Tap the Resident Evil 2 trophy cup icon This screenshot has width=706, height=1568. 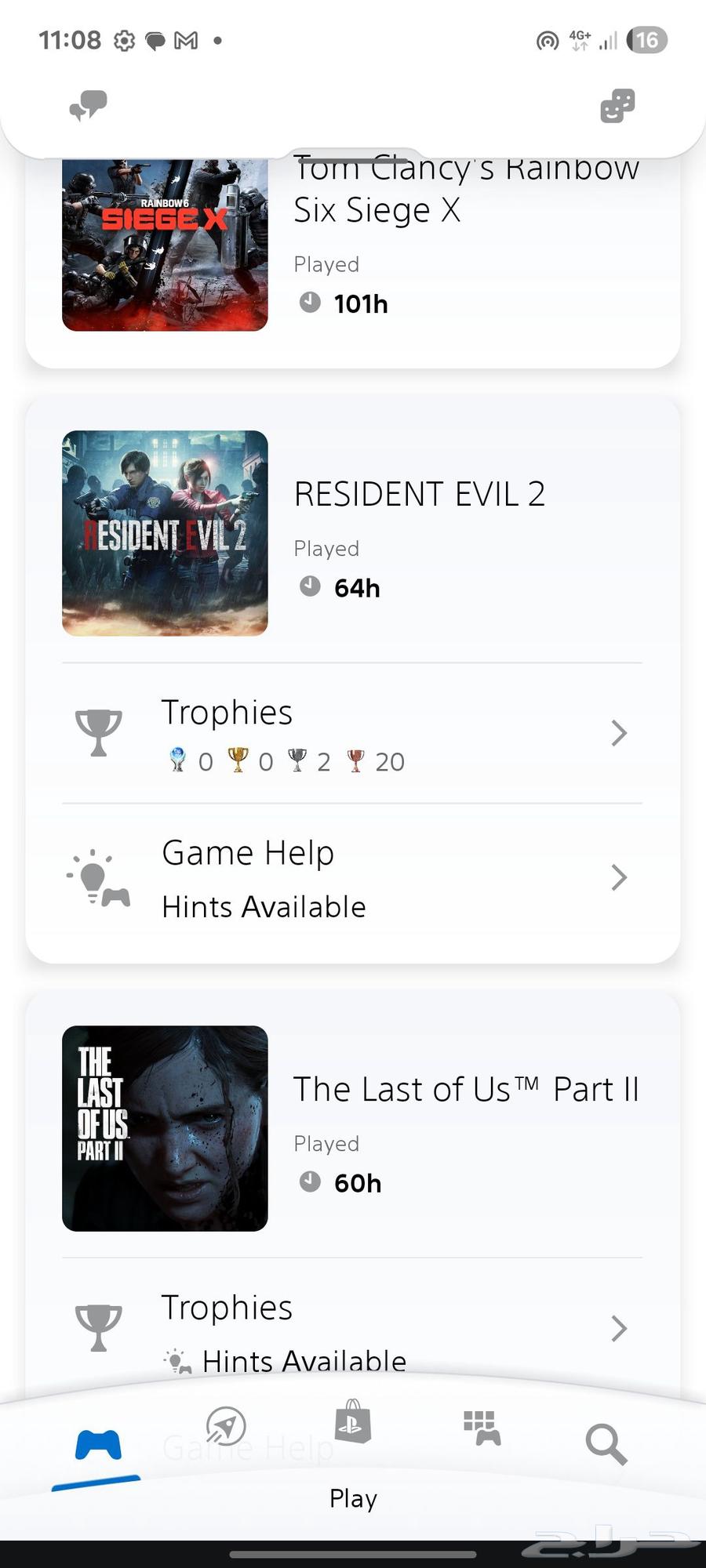99,732
